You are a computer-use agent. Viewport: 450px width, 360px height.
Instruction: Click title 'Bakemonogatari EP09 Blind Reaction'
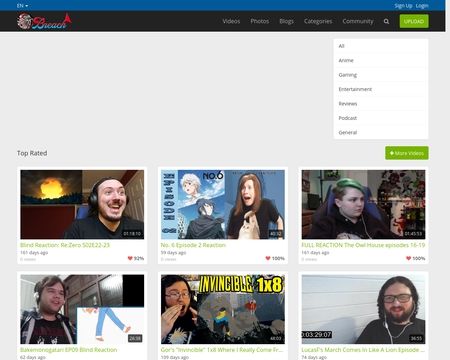(x=69, y=350)
